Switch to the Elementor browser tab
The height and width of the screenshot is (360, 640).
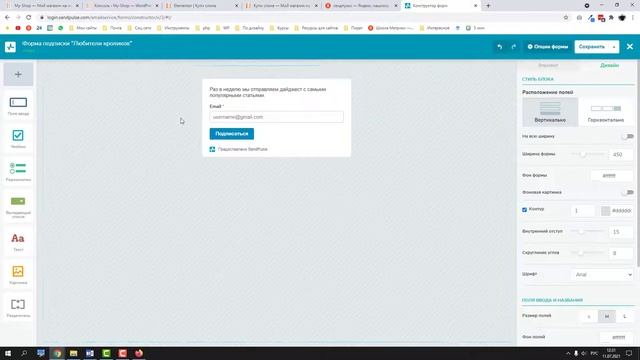pyautogui.click(x=201, y=6)
